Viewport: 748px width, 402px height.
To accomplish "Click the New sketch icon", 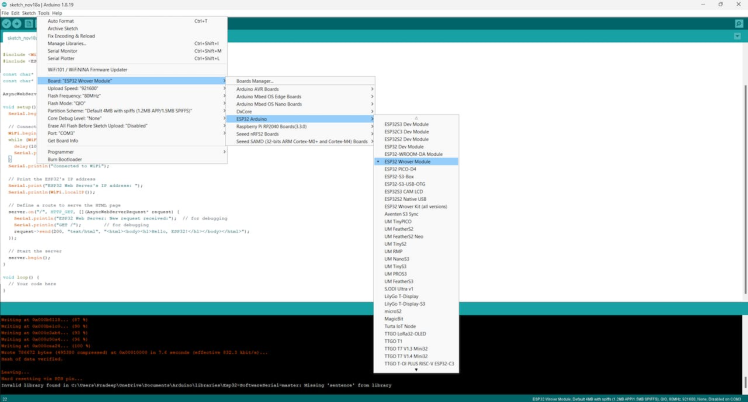I will (29, 23).
